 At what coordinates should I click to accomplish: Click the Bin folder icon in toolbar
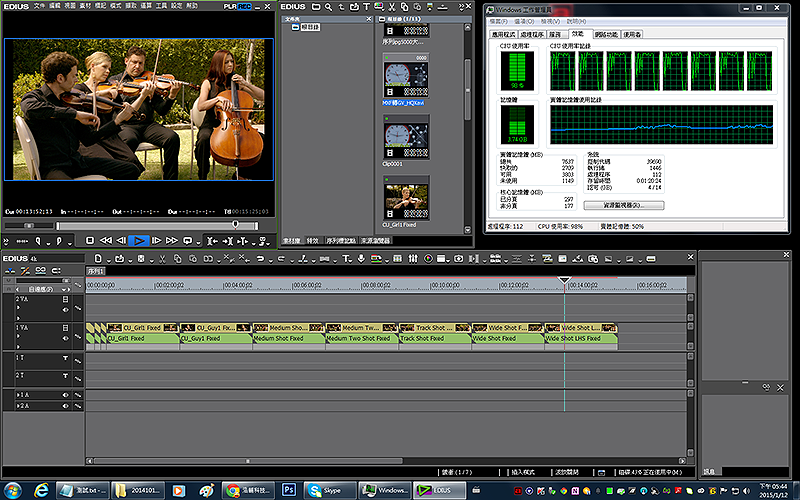[x=316, y=7]
